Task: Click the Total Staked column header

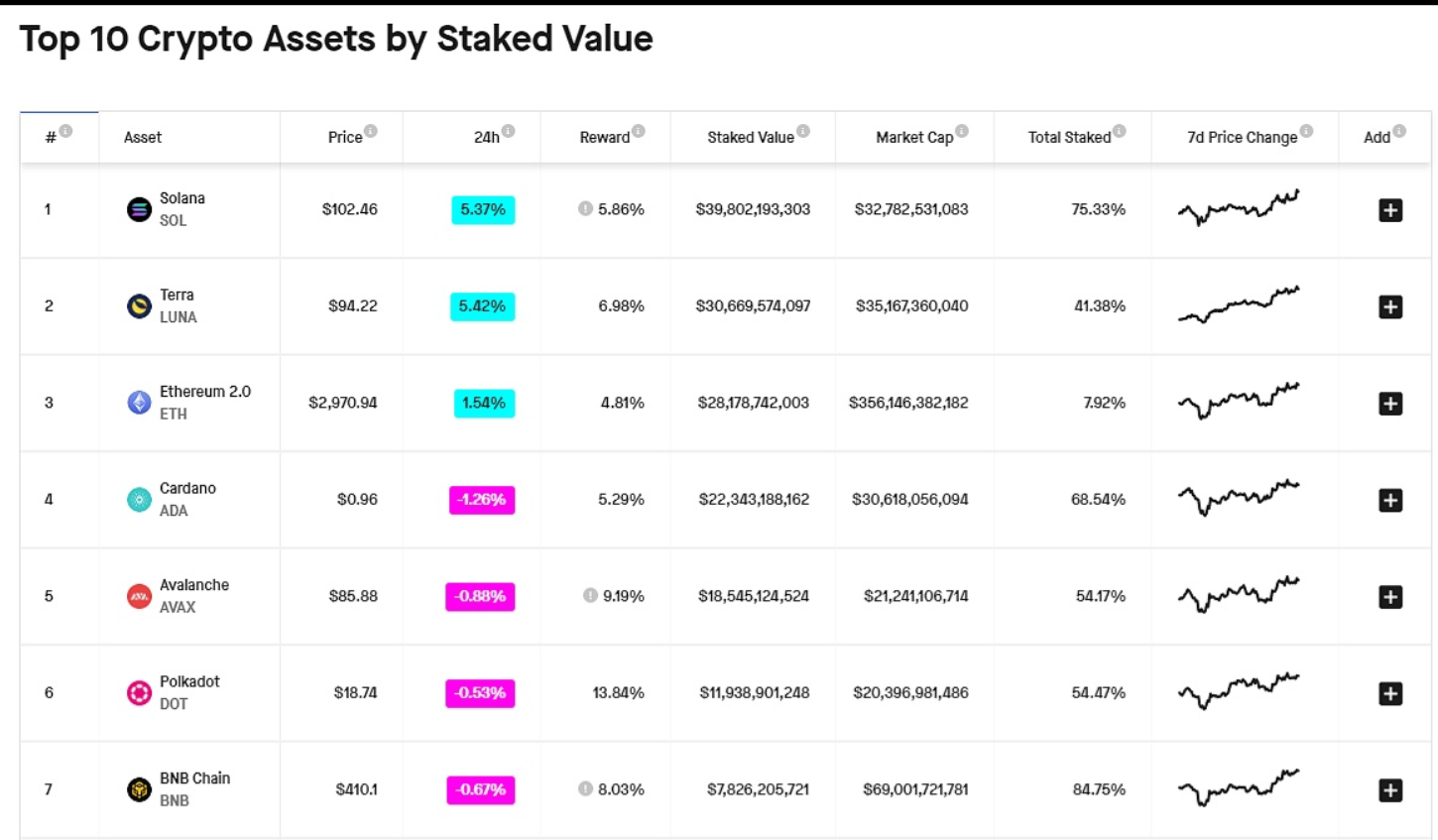Action: tap(1068, 138)
